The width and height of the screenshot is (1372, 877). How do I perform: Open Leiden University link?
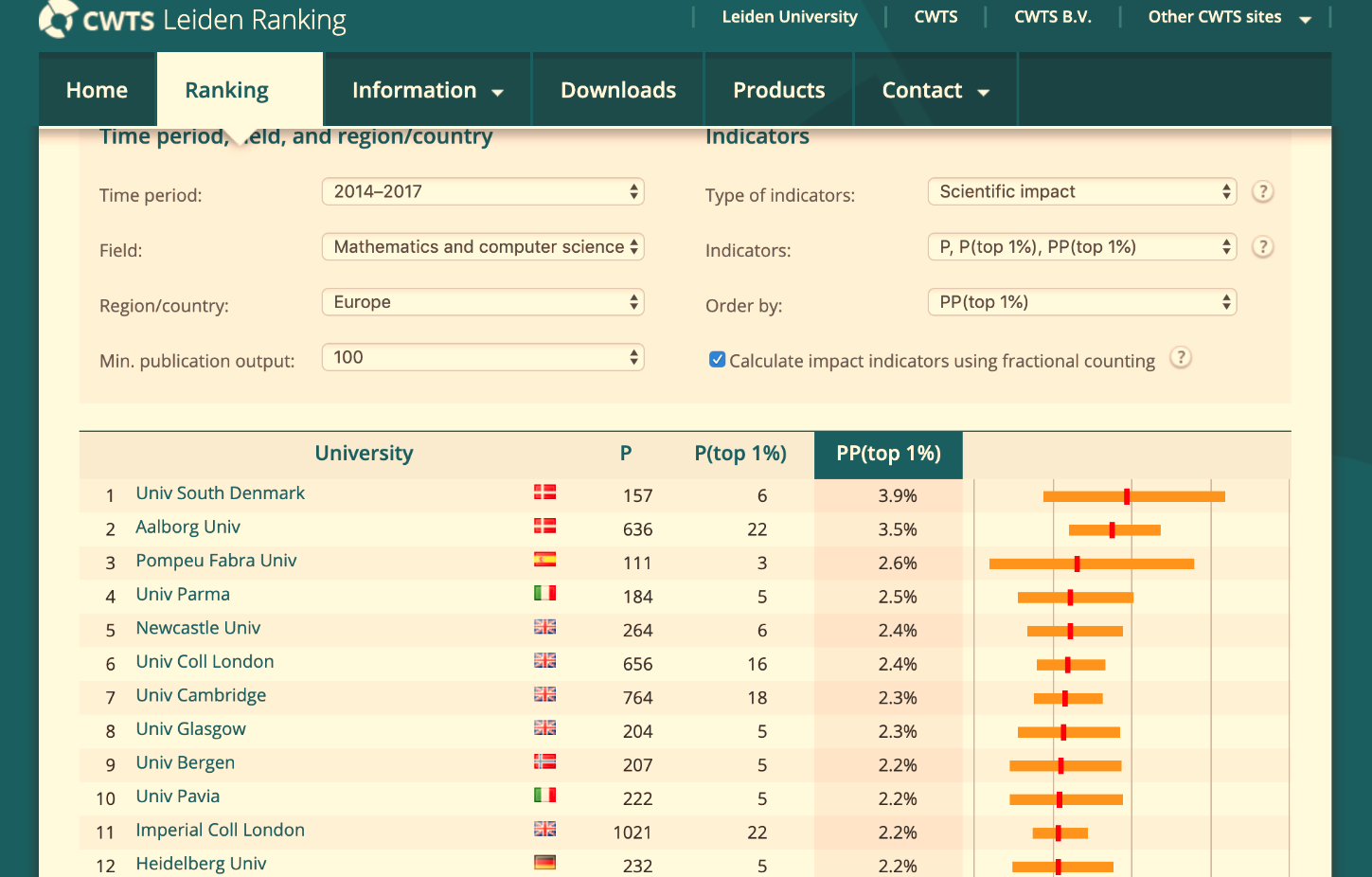click(790, 17)
